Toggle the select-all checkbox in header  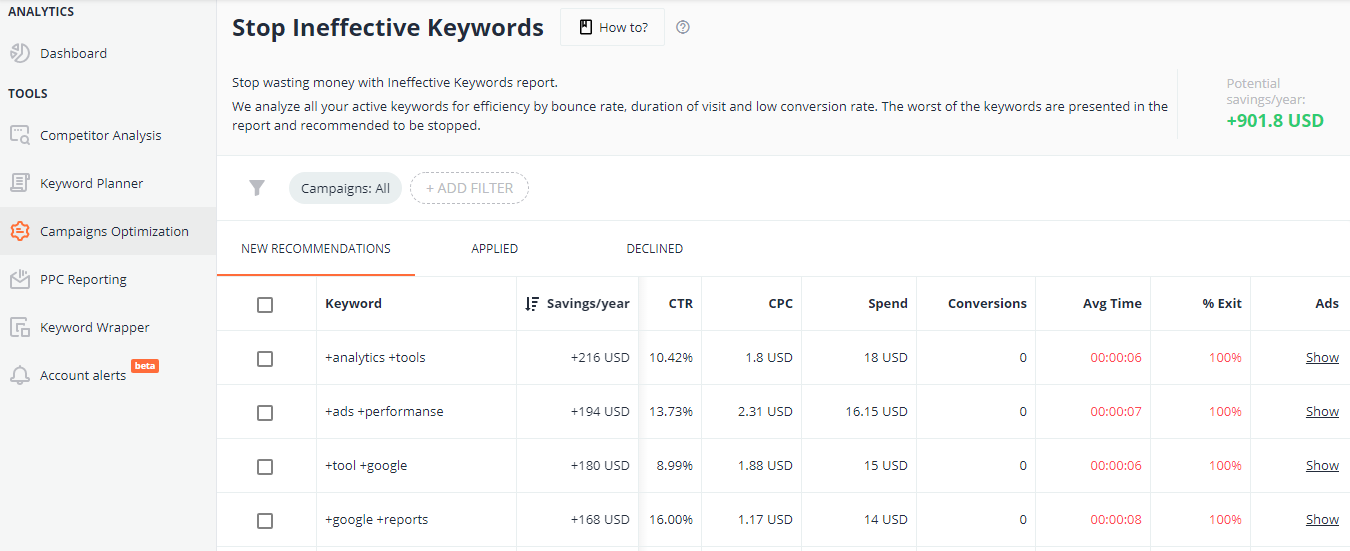coord(265,305)
